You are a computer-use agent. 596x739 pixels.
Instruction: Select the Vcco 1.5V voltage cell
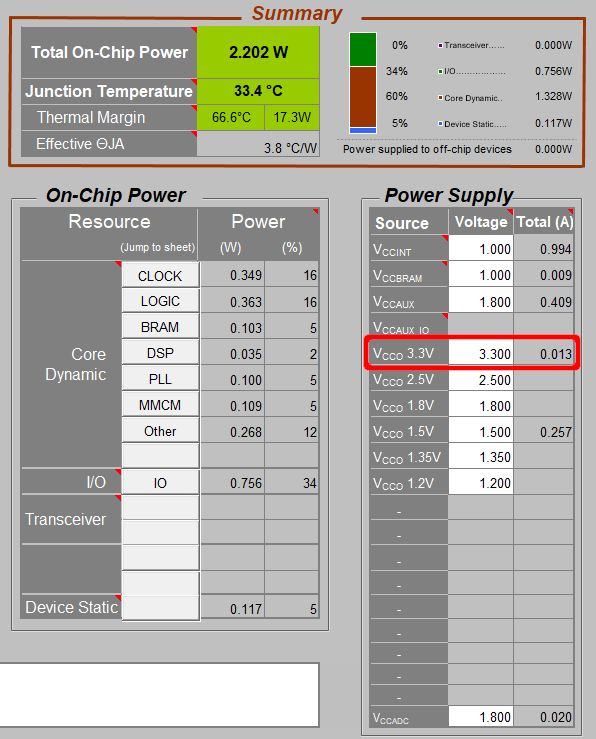tap(481, 431)
